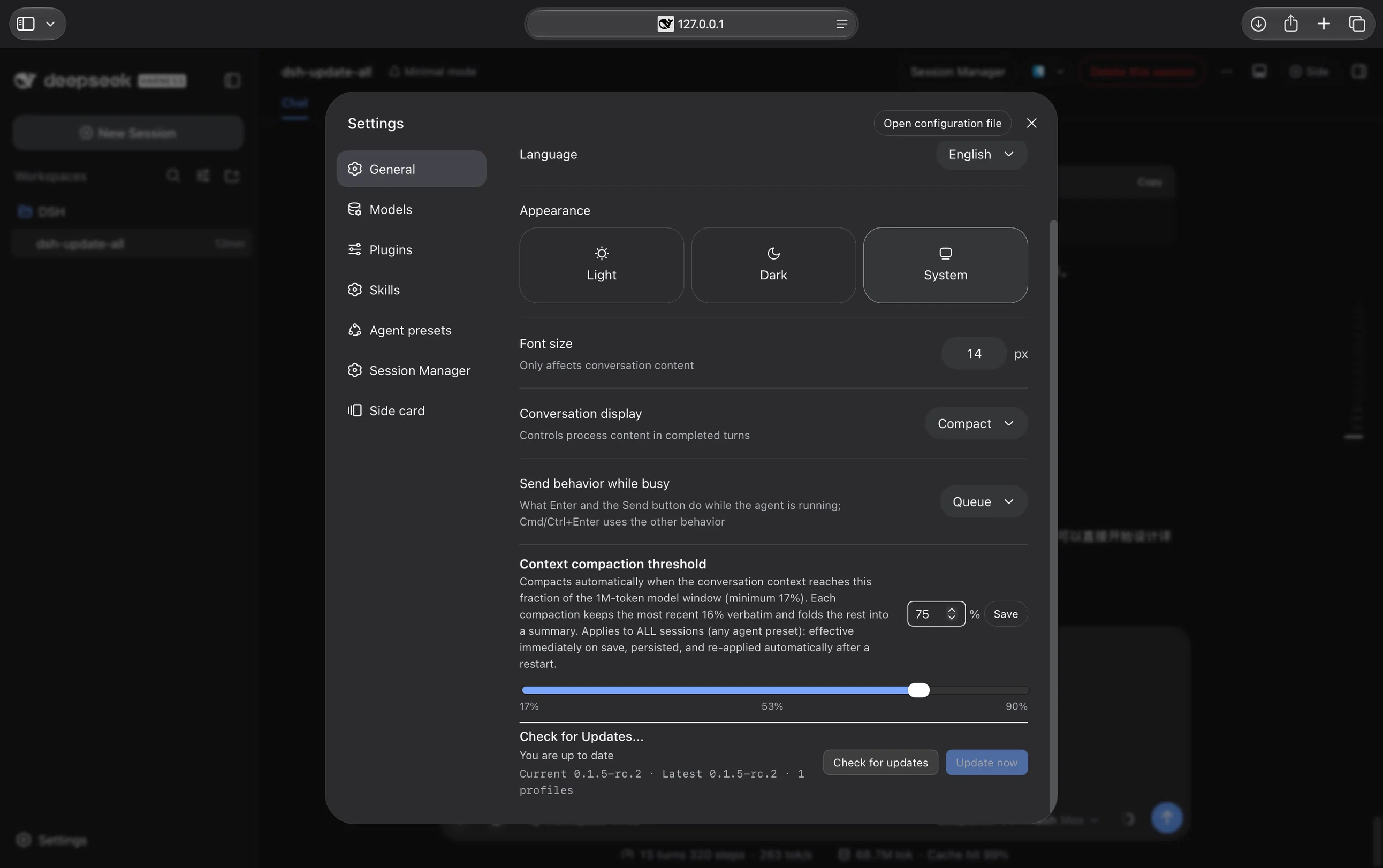Click Open configuration file button

(x=942, y=123)
